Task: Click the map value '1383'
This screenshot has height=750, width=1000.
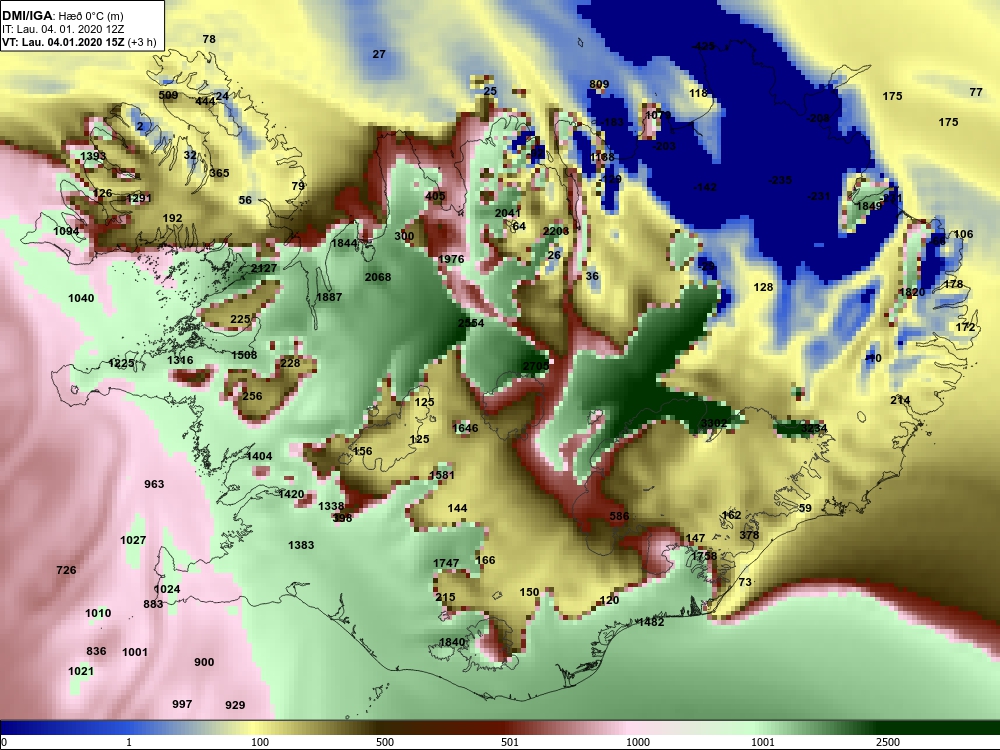Action: click(x=301, y=545)
